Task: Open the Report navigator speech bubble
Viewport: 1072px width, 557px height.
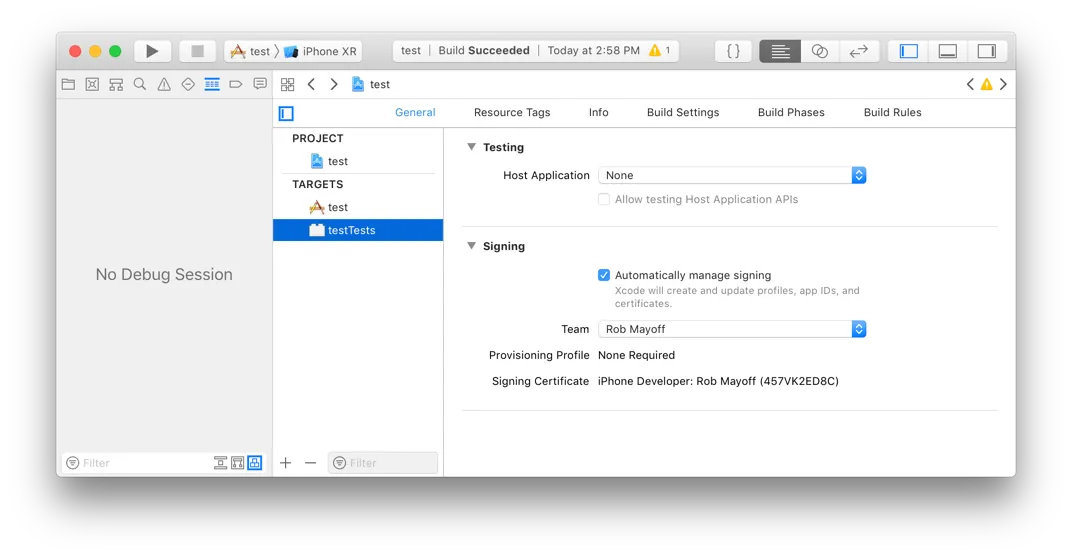Action: (260, 84)
